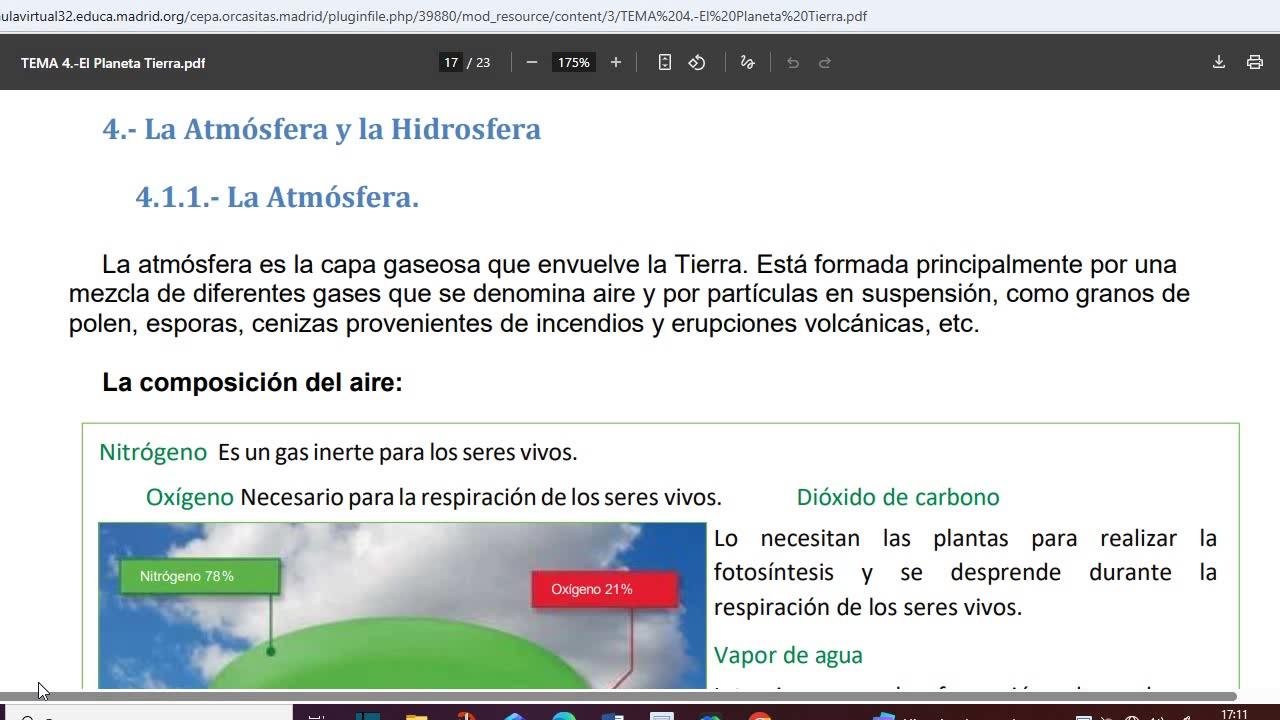Click 'Necesario para la respiración de los seres vivos.'

pos(481,497)
